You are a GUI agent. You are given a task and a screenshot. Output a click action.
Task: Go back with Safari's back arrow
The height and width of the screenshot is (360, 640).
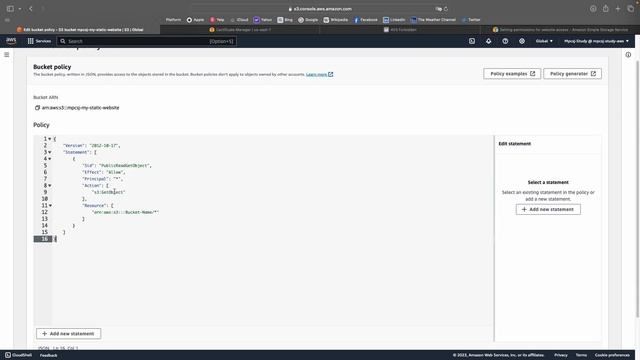(31, 9)
